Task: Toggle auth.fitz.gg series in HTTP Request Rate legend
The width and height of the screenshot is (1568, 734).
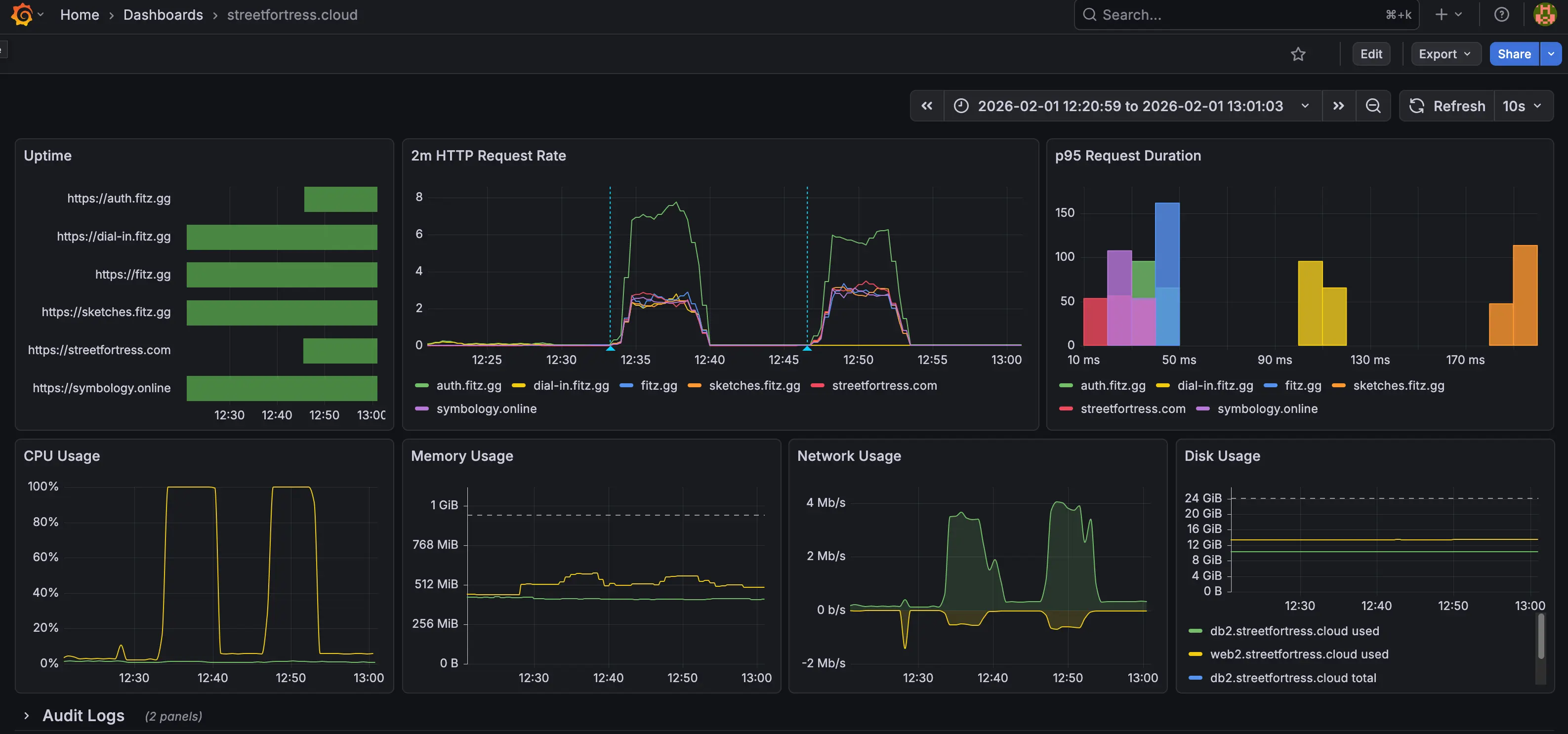Action: click(469, 386)
